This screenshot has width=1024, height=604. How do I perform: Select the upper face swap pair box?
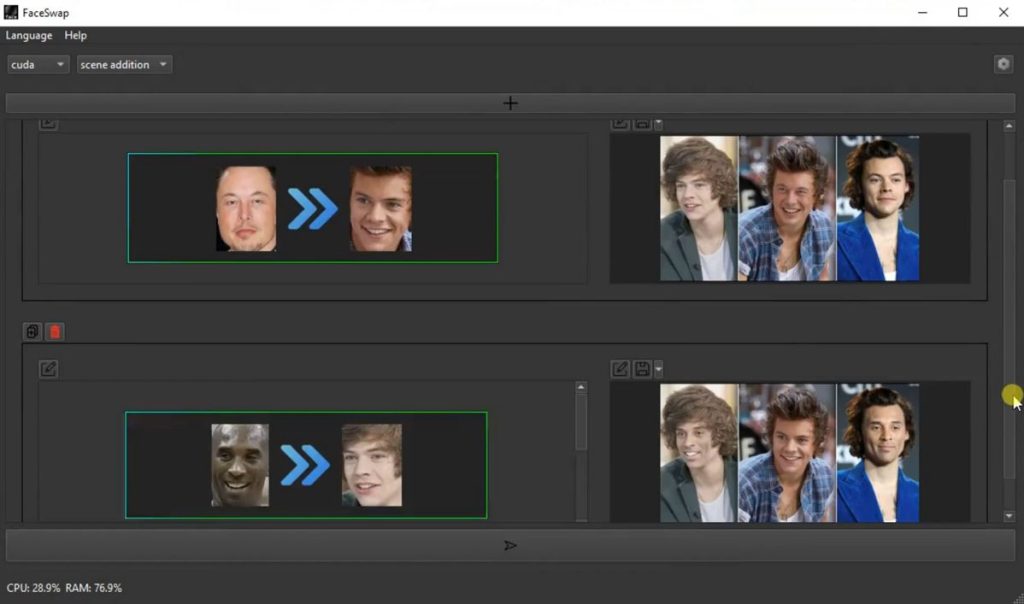[312, 208]
